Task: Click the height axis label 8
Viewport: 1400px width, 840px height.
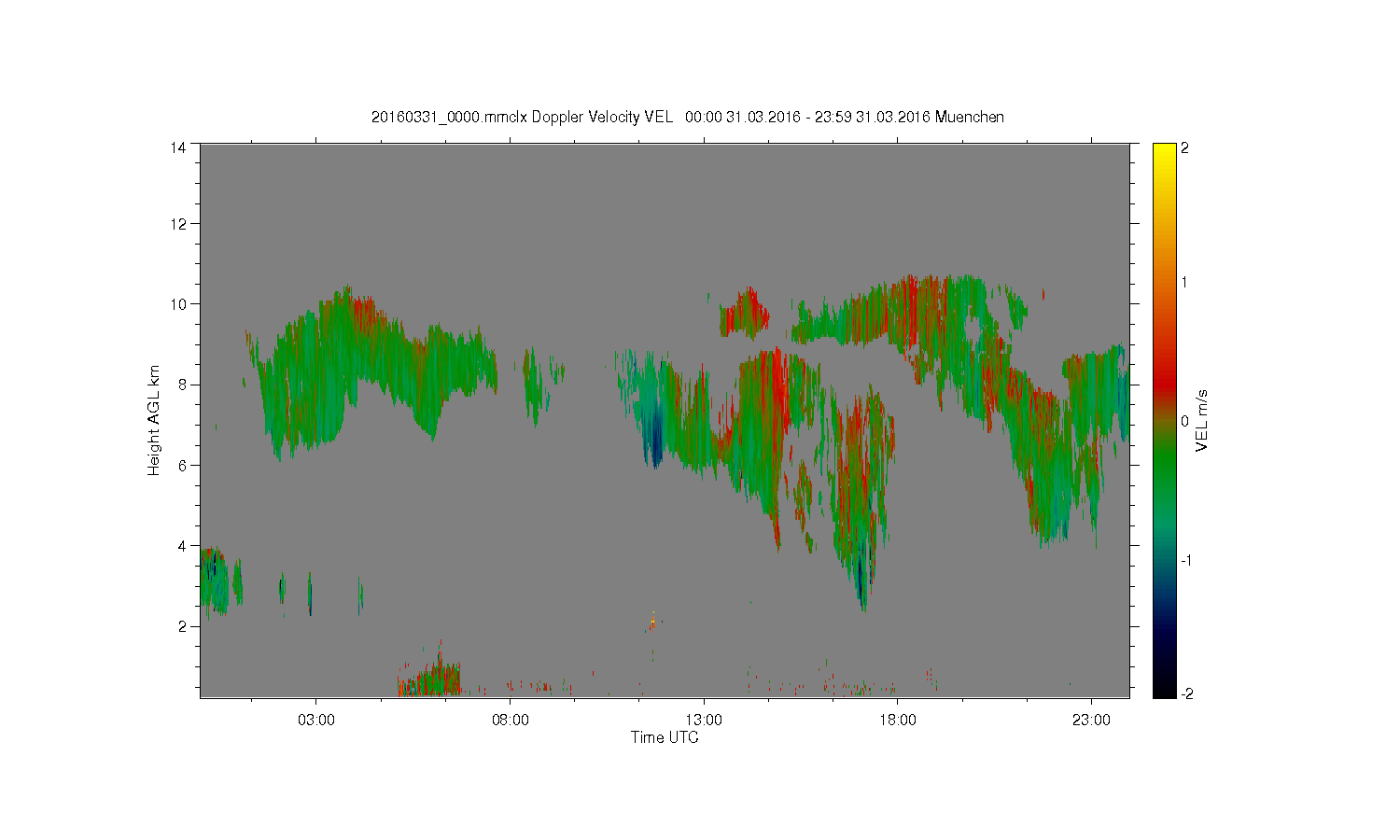Action: 181,385
